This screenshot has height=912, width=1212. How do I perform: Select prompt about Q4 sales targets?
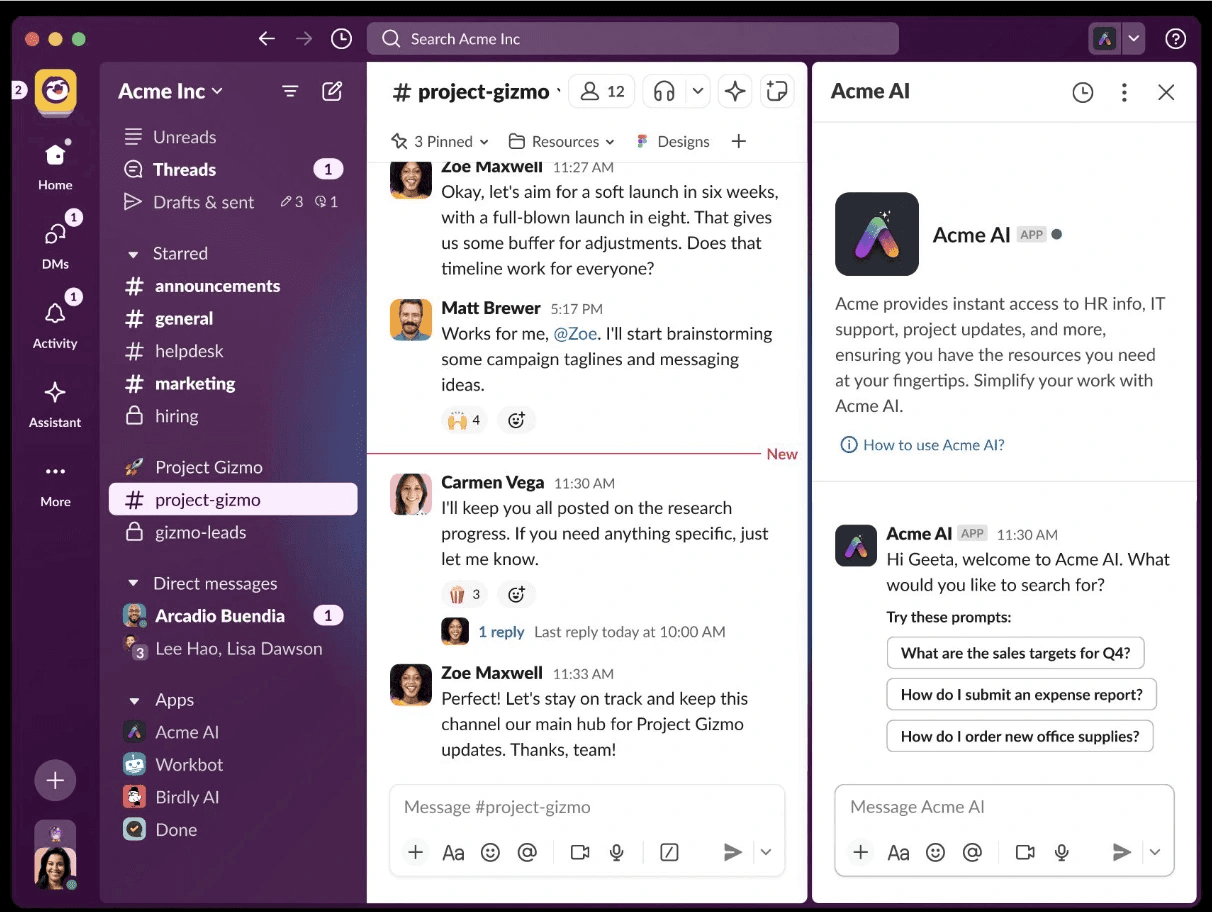pyautogui.click(x=1015, y=653)
